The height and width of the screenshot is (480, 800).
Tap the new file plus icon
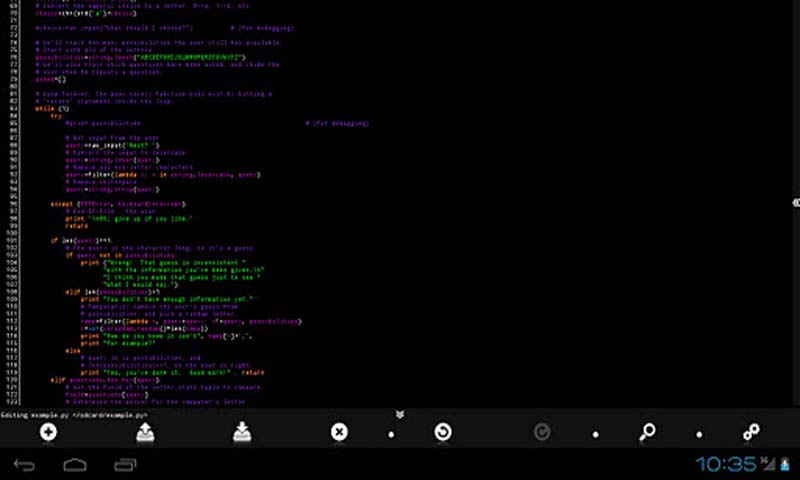point(48,433)
